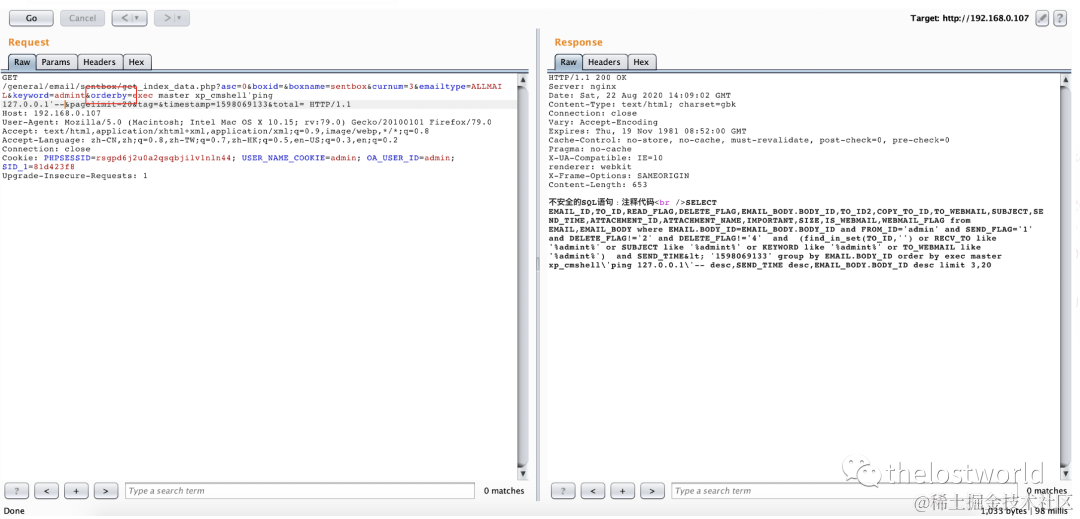
Task: Click the Pragma: no-cache response header
Action: 590,149
